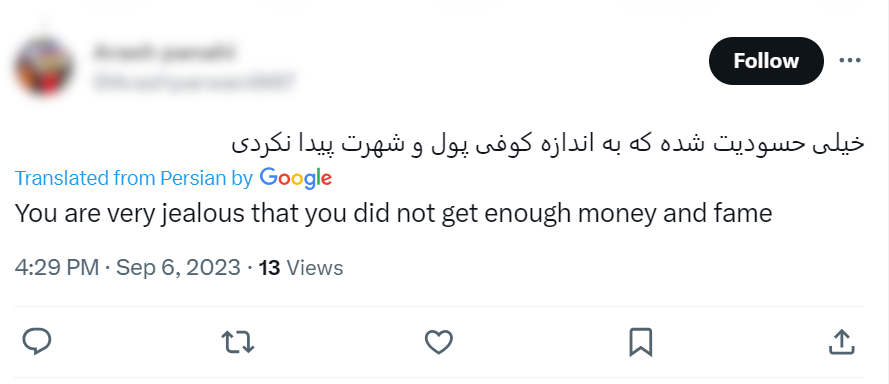
Task: Follow the tweet author
Action: tap(766, 61)
